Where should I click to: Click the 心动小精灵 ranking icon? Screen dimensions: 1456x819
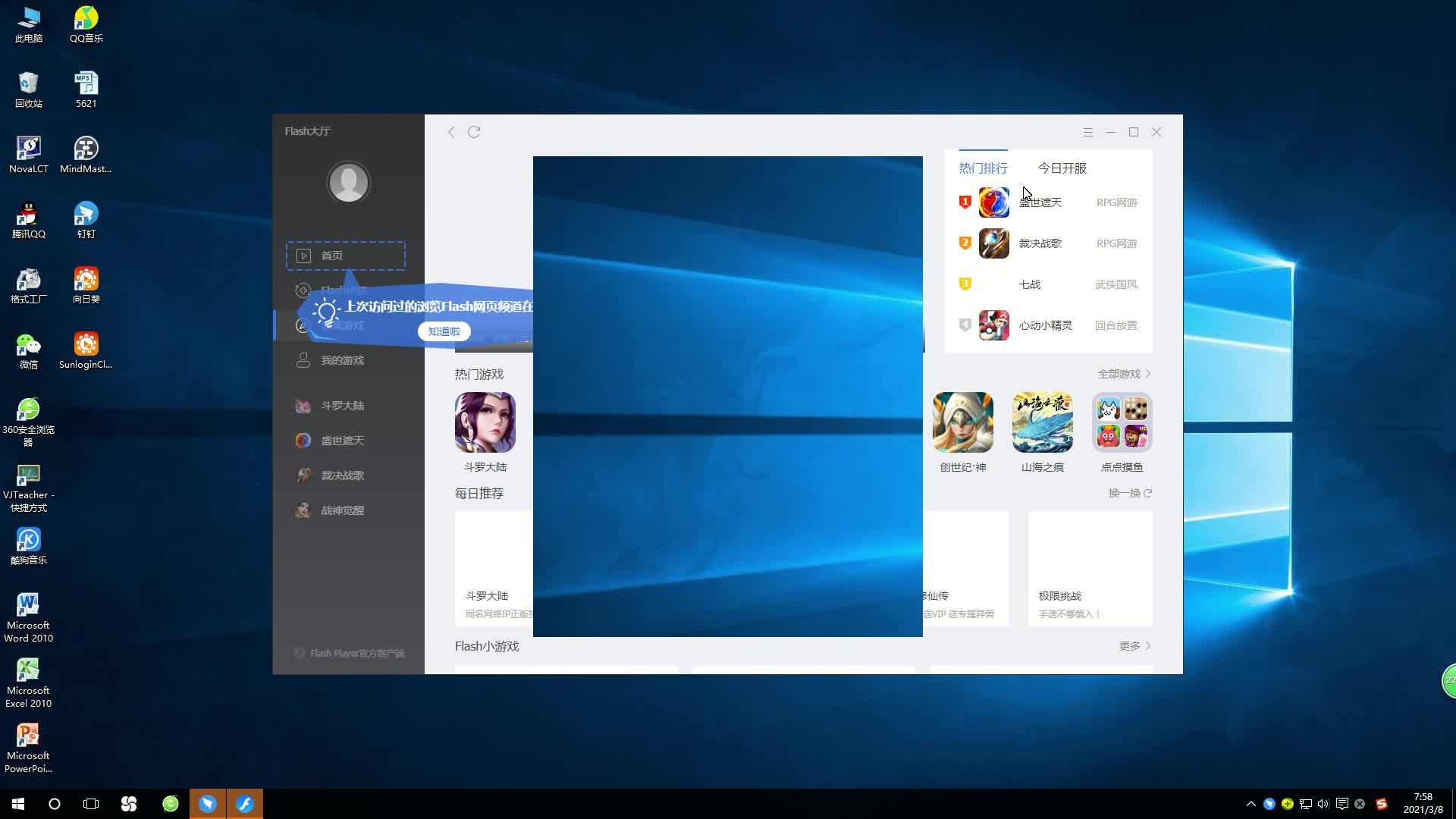993,325
